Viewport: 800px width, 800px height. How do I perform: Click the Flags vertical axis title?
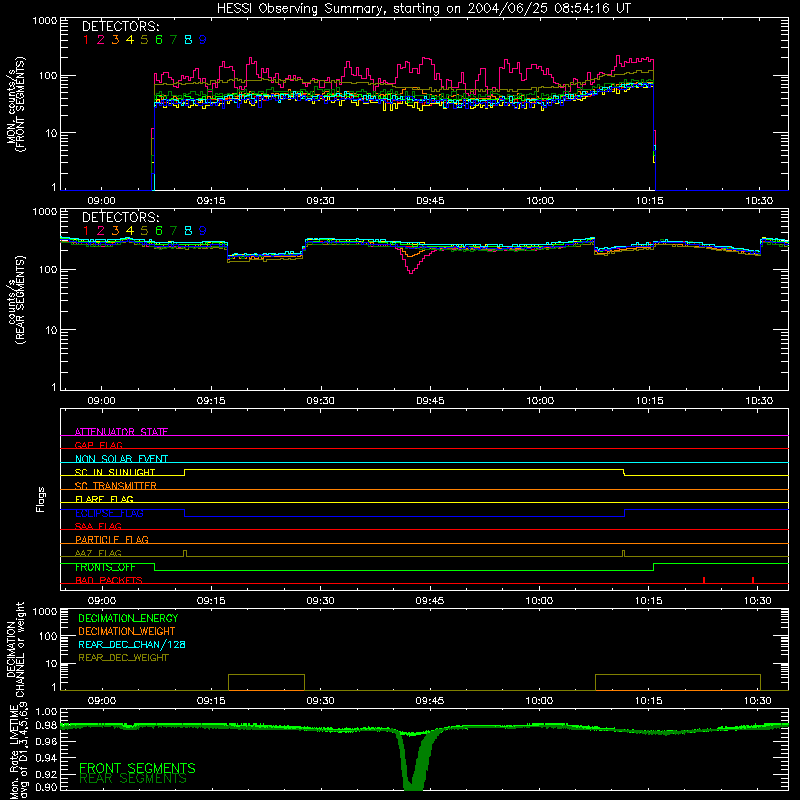(40, 499)
